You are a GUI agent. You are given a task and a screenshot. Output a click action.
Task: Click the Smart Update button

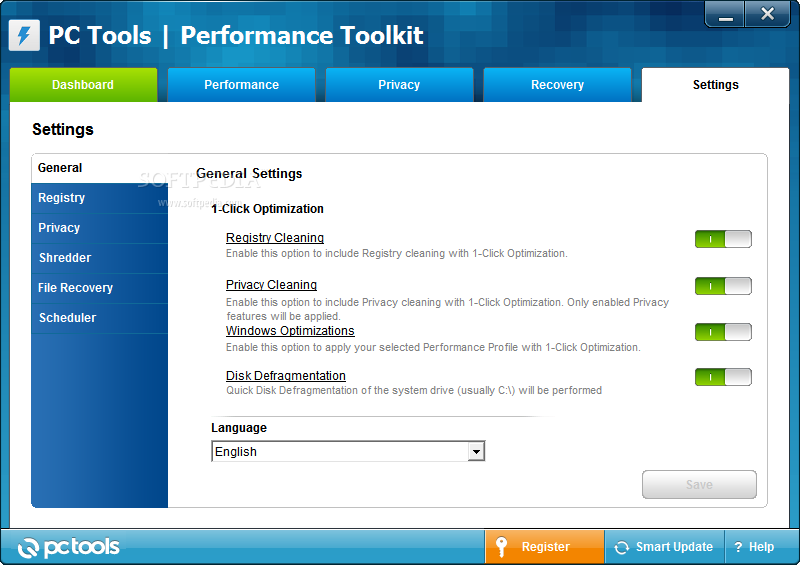(x=664, y=547)
